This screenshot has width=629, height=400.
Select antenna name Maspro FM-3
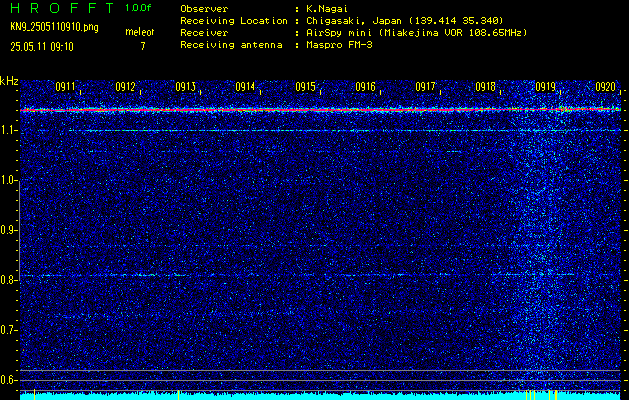(x=339, y=45)
